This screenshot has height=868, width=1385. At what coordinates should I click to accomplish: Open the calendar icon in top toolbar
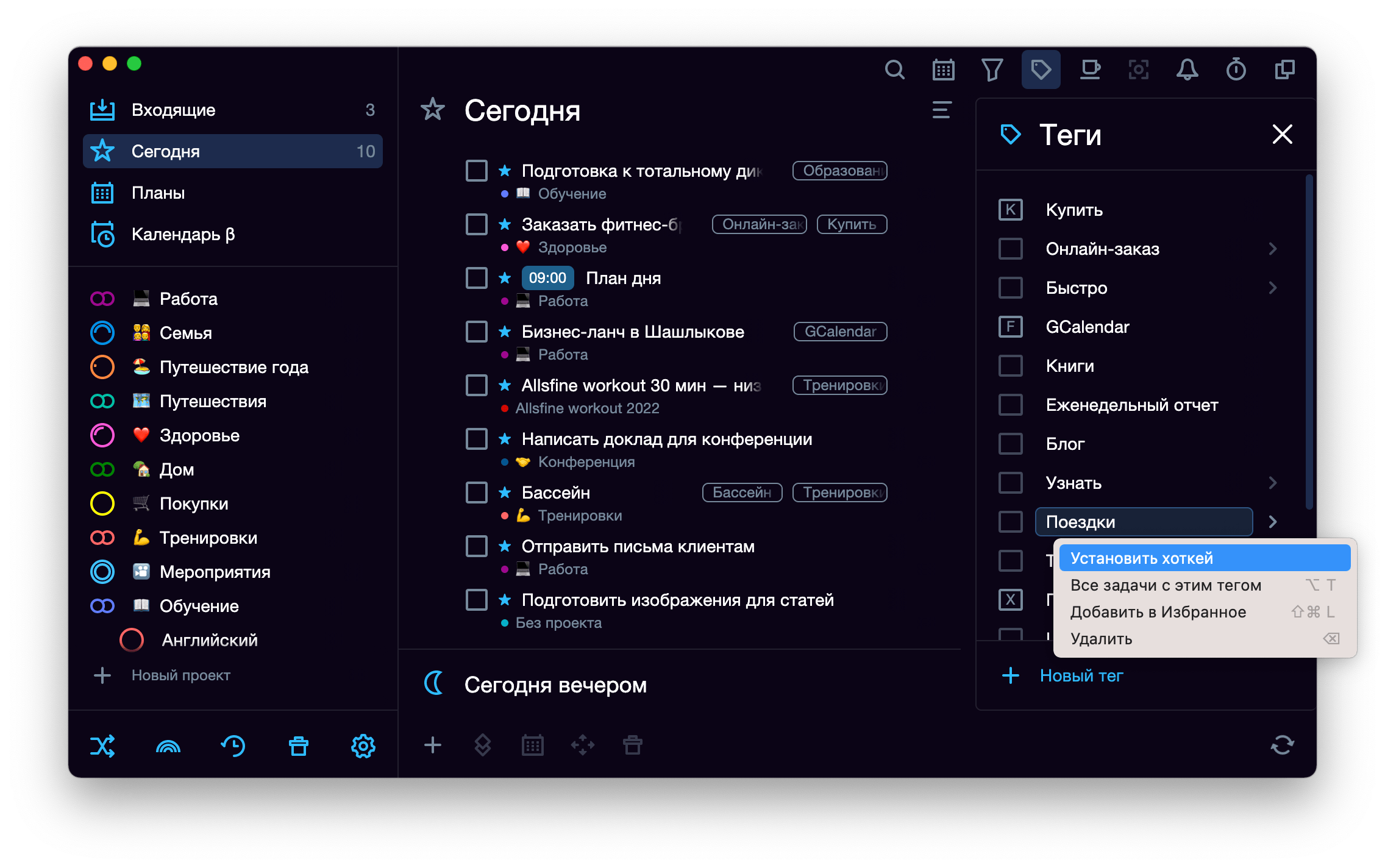[x=943, y=70]
